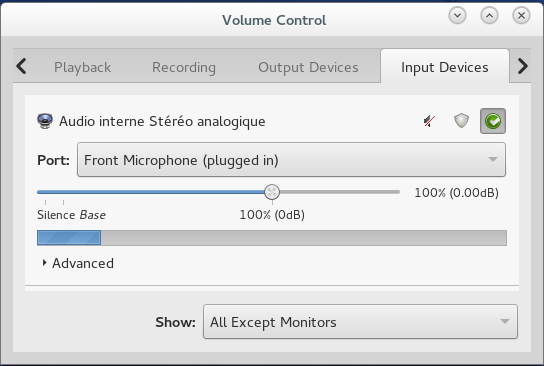The width and height of the screenshot is (544, 366).
Task: Click the blue input level meter bar
Action: (x=272, y=238)
